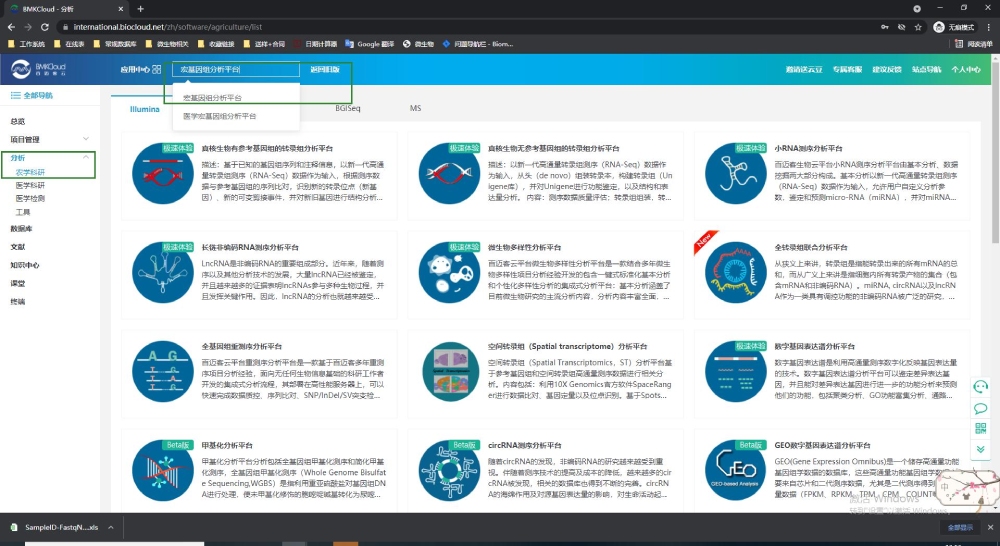Click the customer service headset icon
This screenshot has height=546, width=1000.
(981, 387)
